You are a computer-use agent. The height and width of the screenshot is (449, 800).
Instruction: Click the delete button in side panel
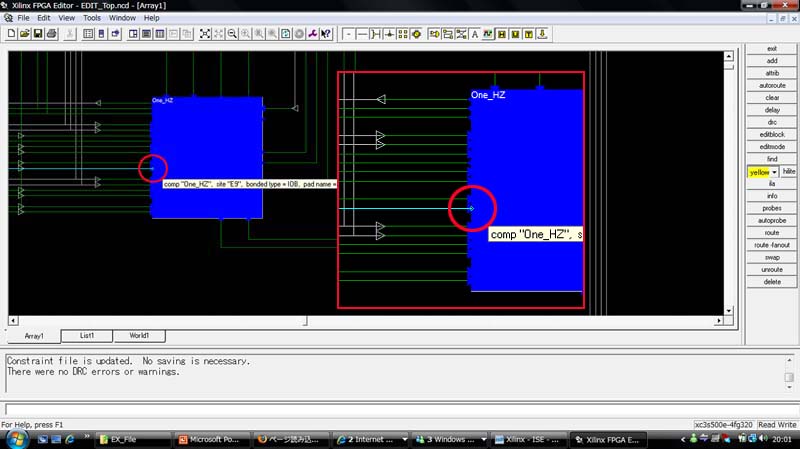772,282
